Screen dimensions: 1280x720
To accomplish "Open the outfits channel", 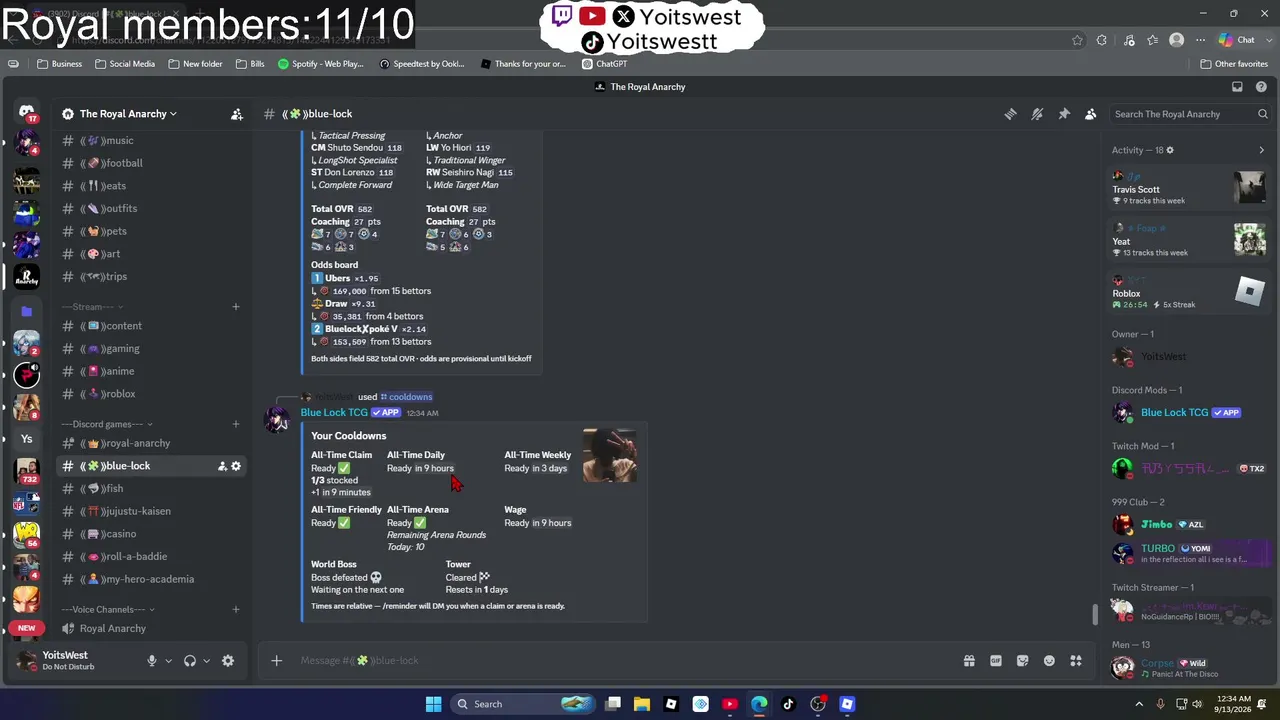I will (150, 208).
